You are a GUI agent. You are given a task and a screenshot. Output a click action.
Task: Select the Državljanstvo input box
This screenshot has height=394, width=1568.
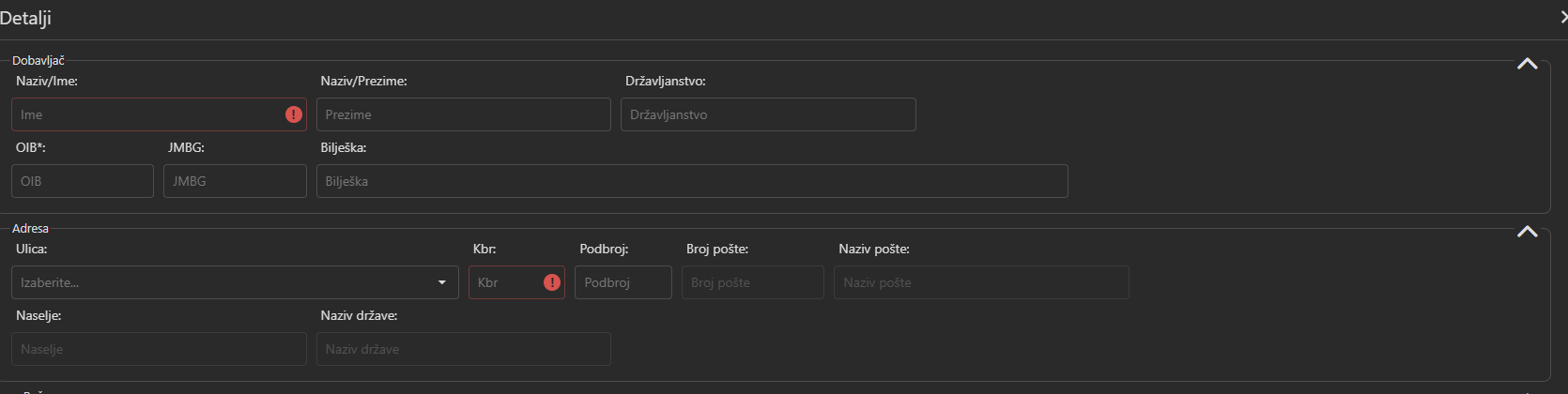tap(767, 114)
